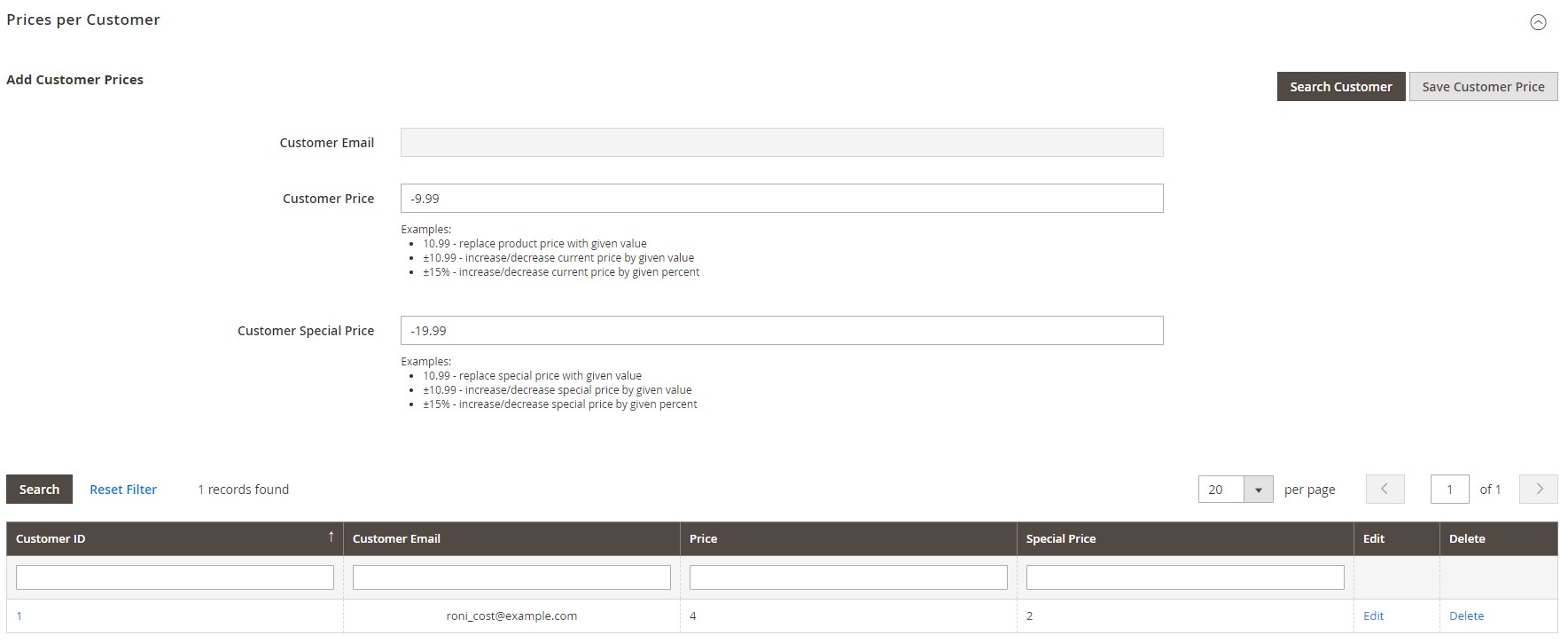Click the Customer Special Price field
Screen dimensions: 1568x643
tap(782, 331)
